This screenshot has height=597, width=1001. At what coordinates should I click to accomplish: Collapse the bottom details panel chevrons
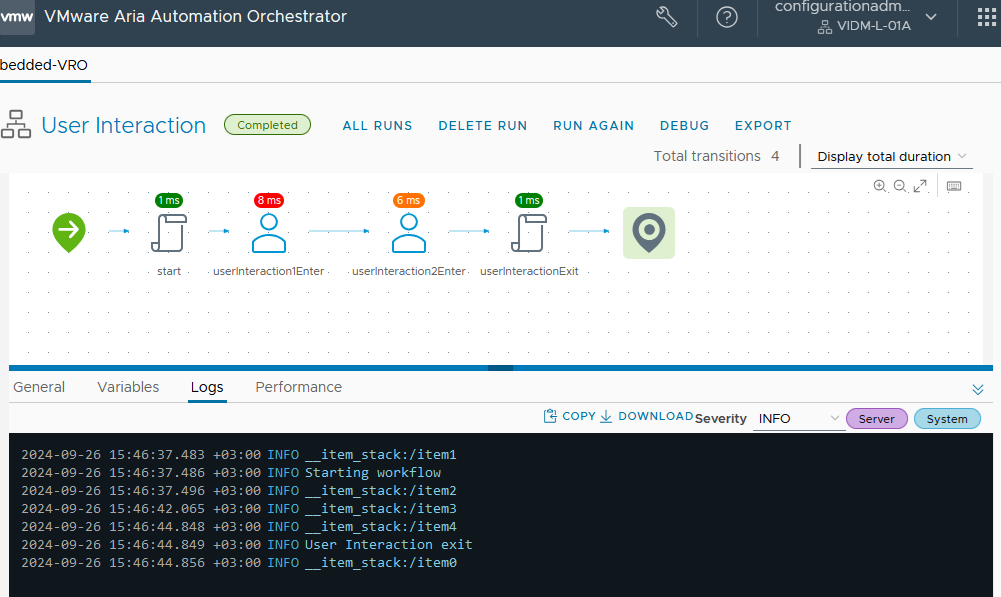click(977, 389)
